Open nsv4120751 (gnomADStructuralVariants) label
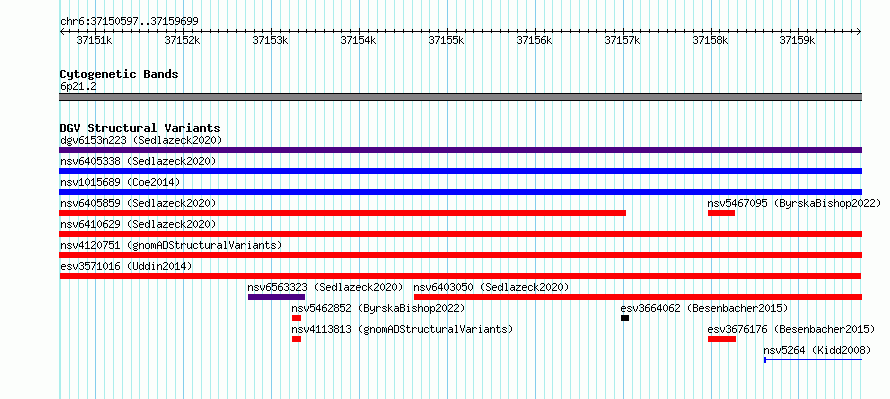 [x=171, y=245]
